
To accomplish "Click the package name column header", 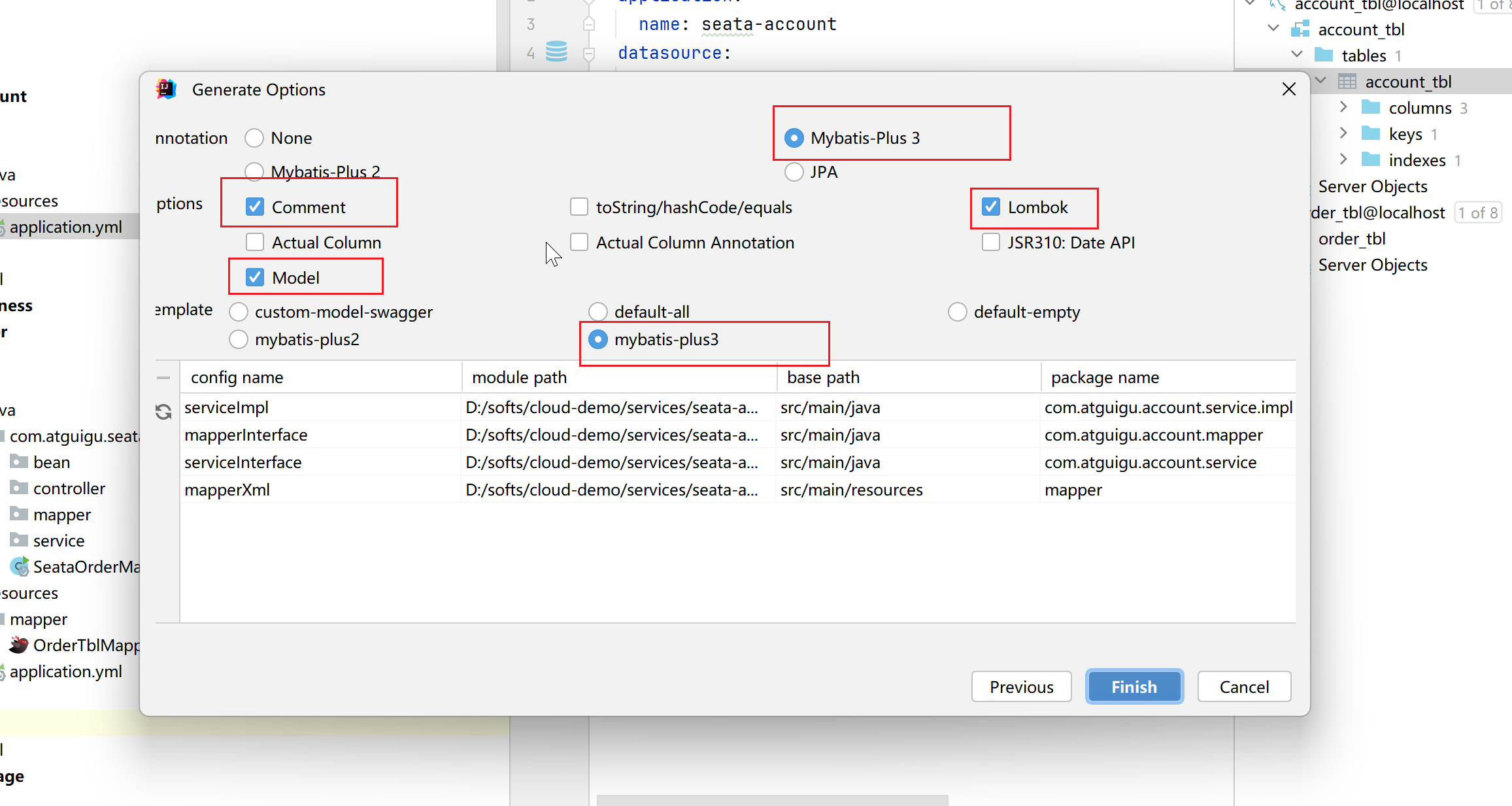I will coord(1168,377).
